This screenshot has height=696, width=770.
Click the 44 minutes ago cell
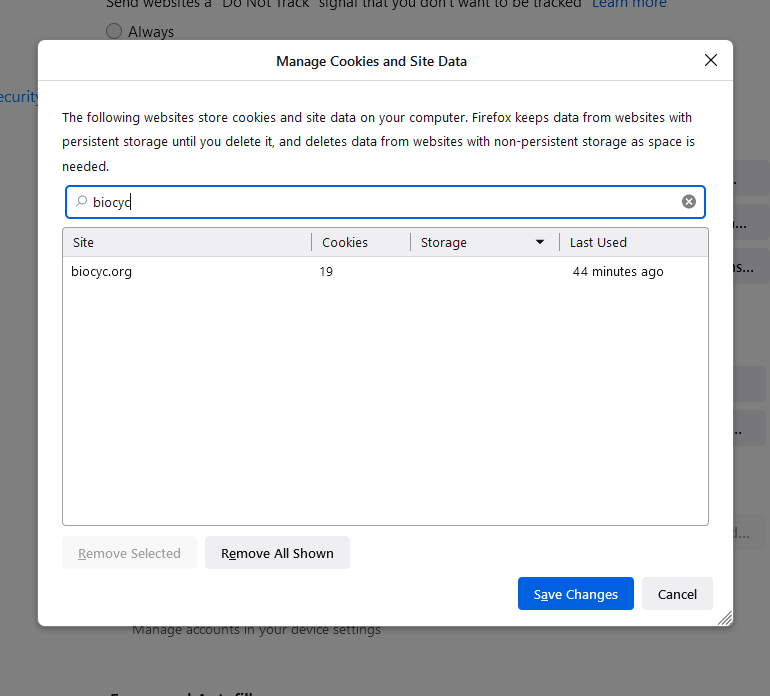point(617,271)
